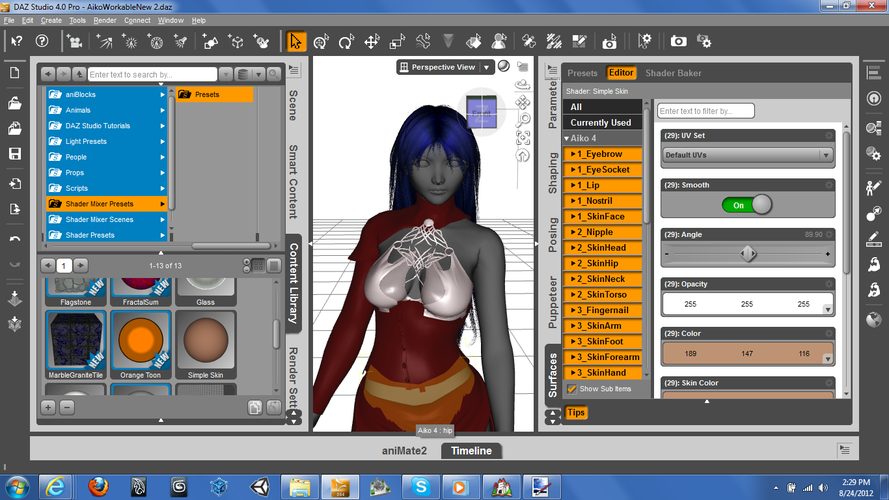Click the Universal tool icon
The image size is (889, 500).
tap(320, 41)
